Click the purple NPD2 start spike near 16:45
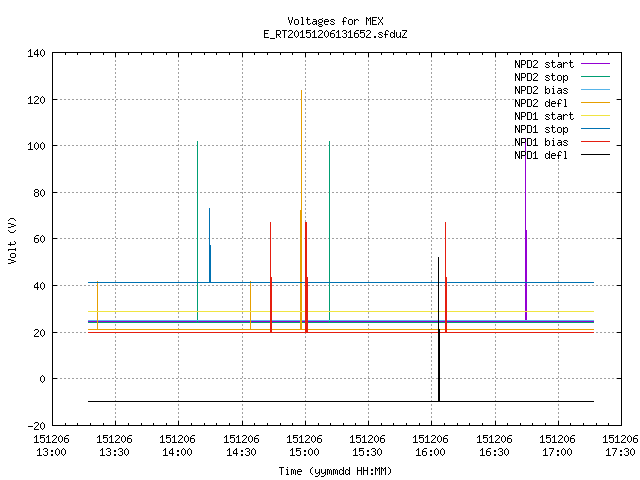This screenshot has width=640, height=480. [526, 229]
